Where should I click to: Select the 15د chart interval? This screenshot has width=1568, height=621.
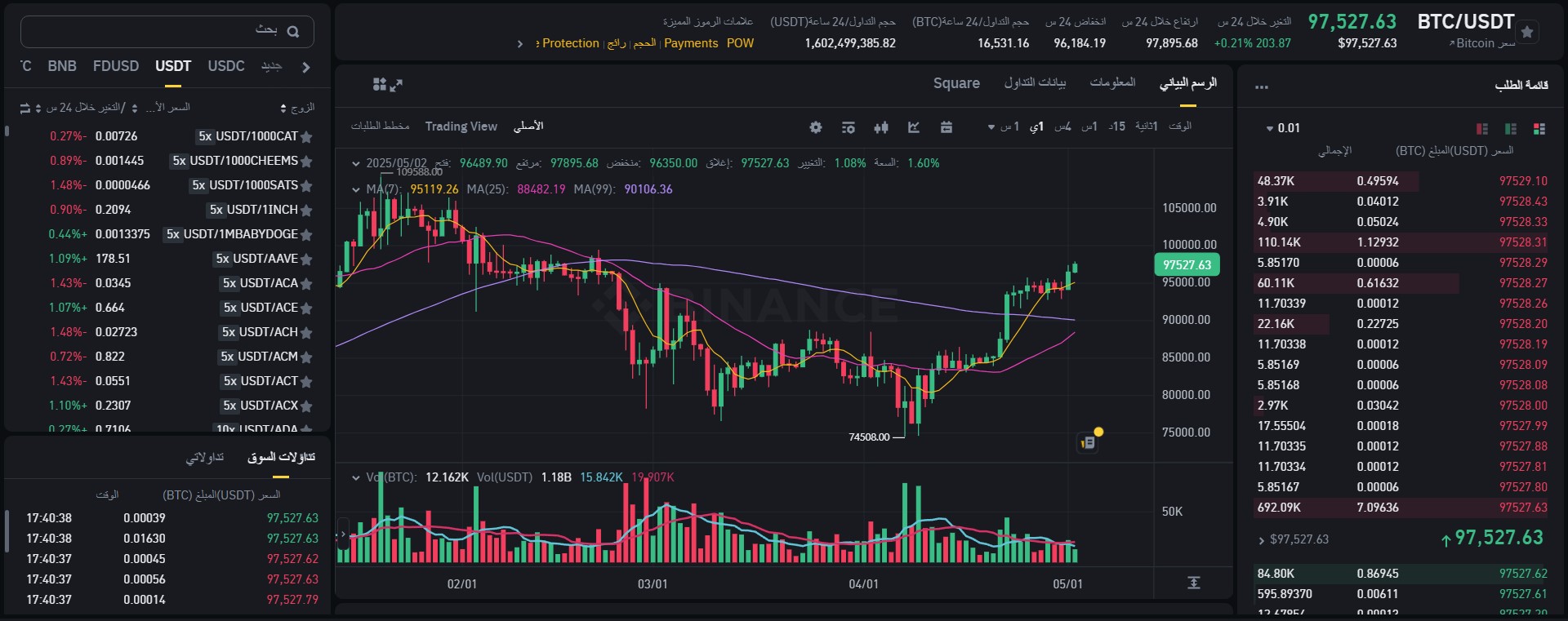click(x=1116, y=126)
